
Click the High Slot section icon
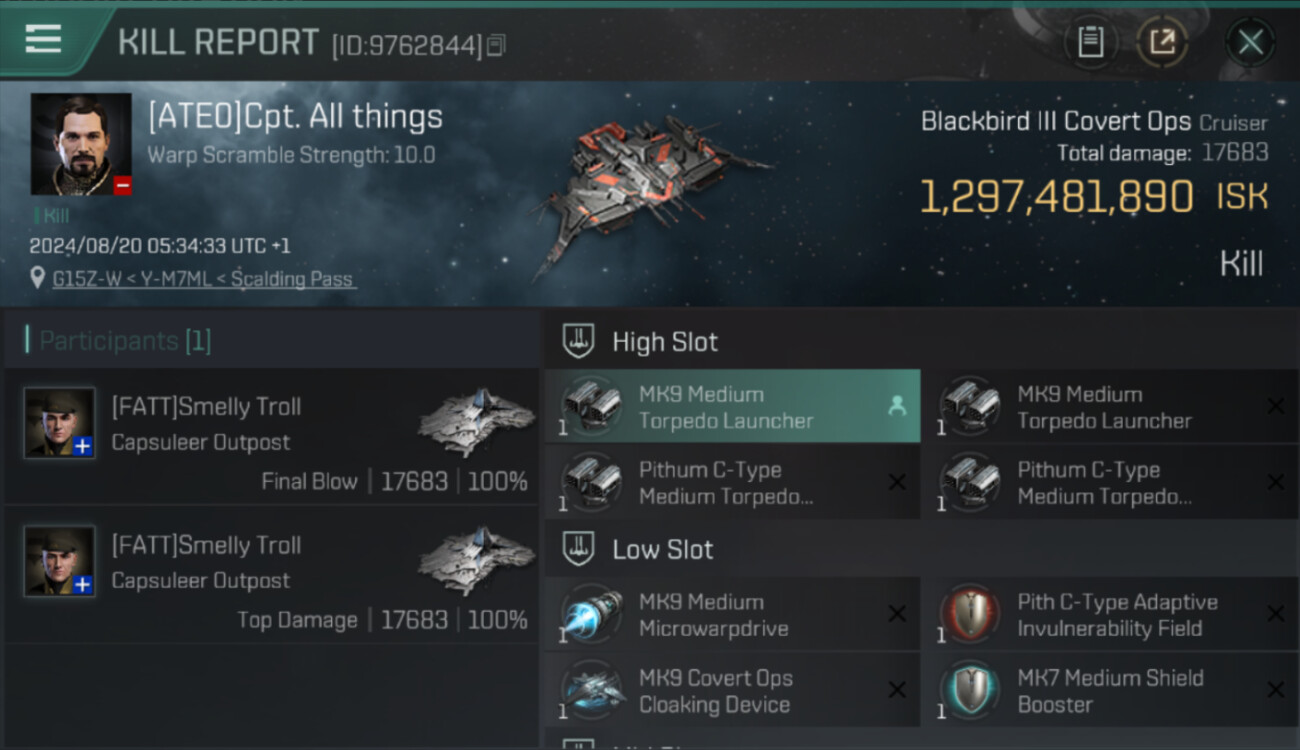tap(580, 341)
